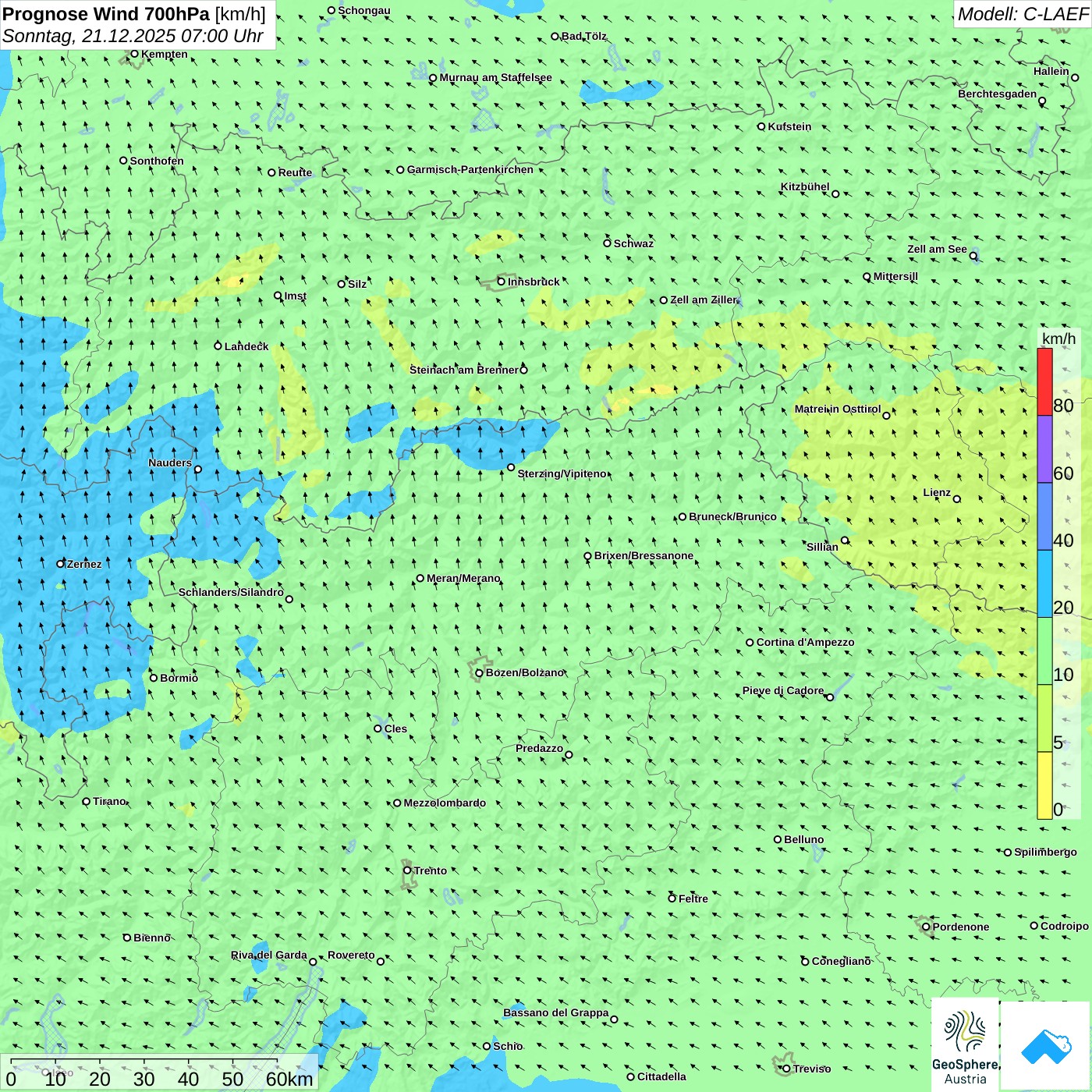1092x1092 pixels.
Task: Click the Sillian label
Action: 822,547
